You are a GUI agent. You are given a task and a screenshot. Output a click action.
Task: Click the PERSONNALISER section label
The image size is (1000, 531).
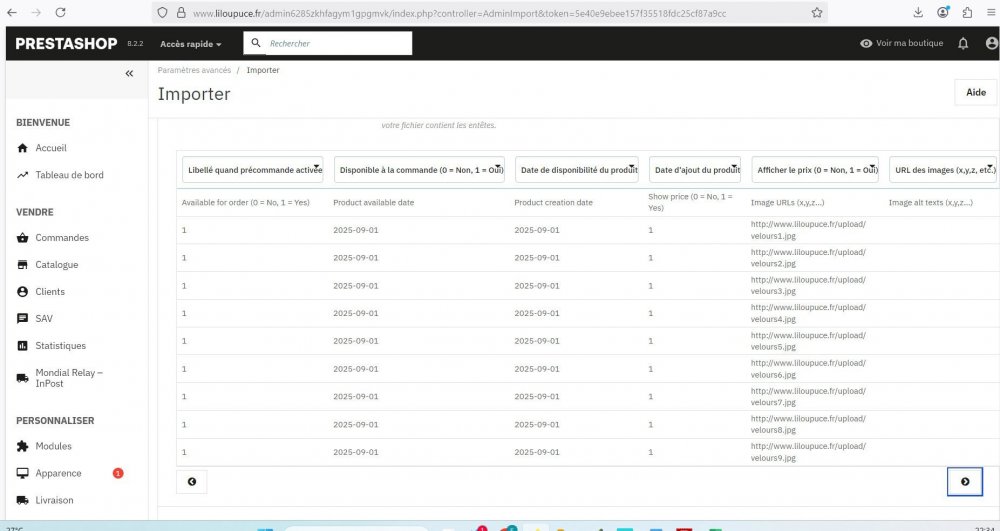point(55,421)
